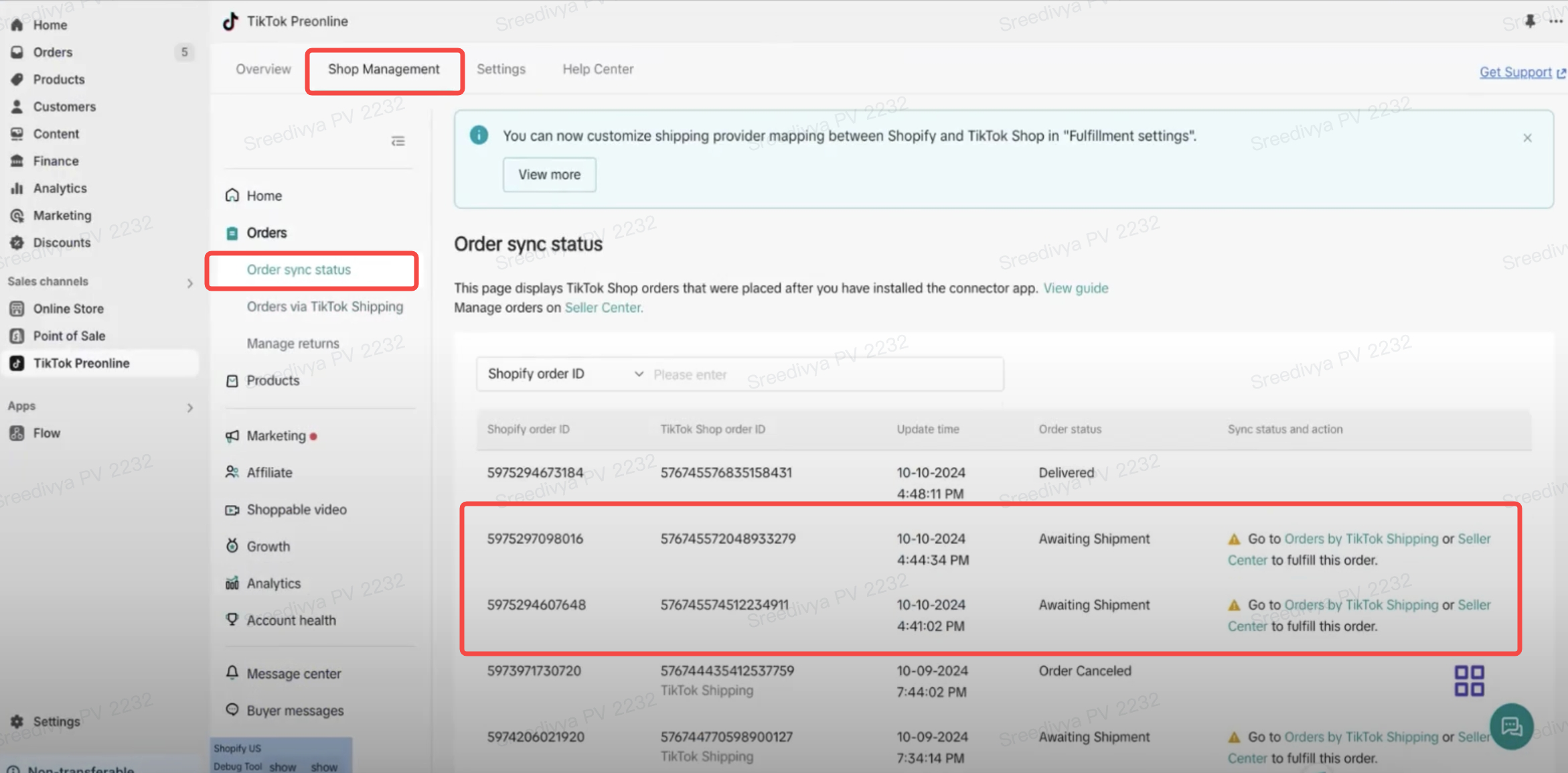This screenshot has width=1568, height=773.
Task: Go to Affiliate section
Action: pyautogui.click(x=269, y=472)
